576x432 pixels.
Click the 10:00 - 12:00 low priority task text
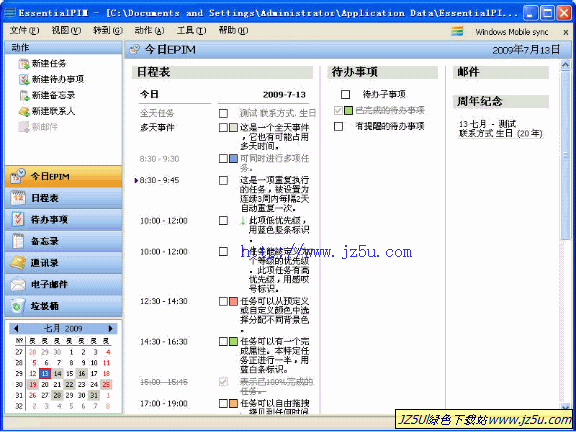278,230
